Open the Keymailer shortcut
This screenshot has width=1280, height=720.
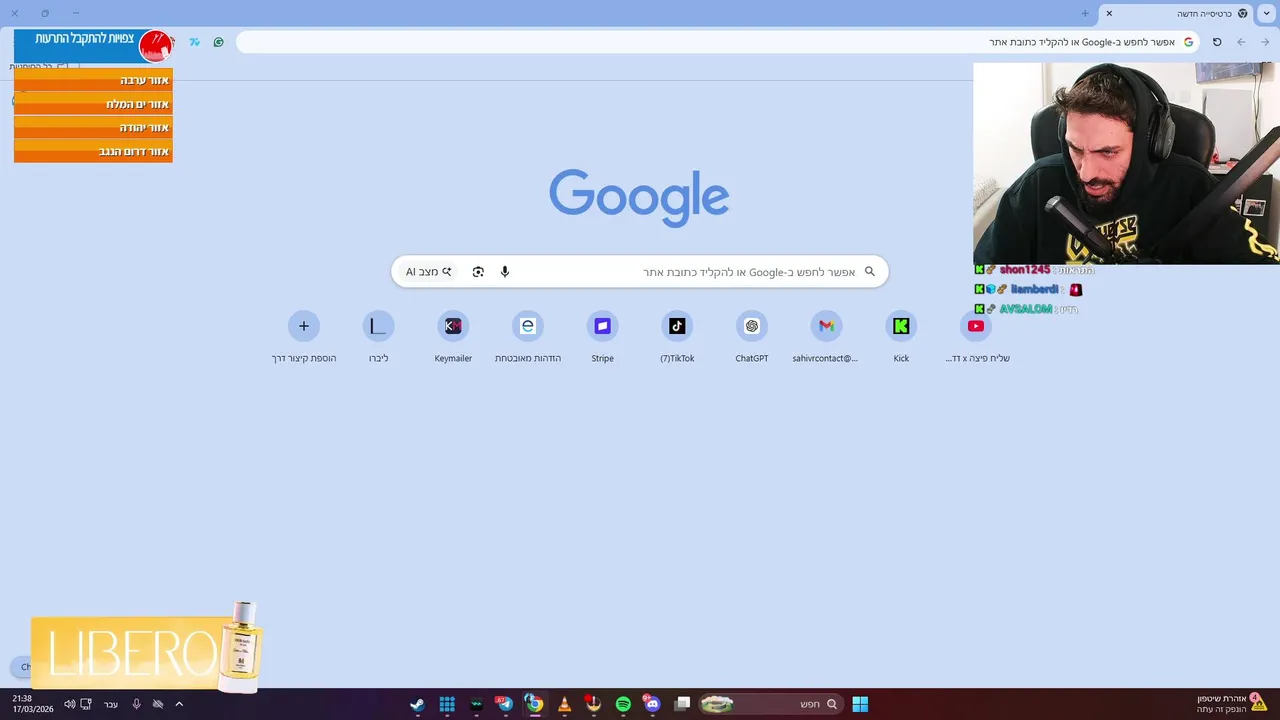[453, 337]
